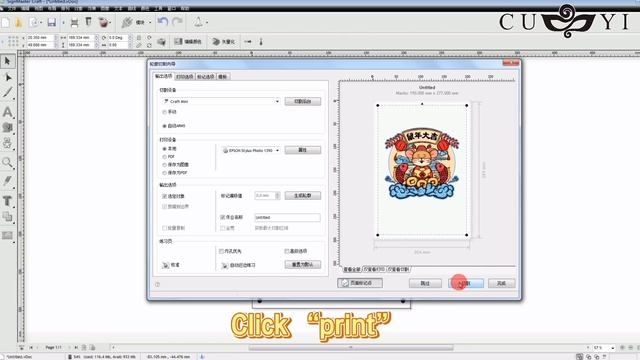The height and width of the screenshot is (360, 640).
Task: Open the dropdown arrow beside red cup icon
Action: tap(111, 22)
